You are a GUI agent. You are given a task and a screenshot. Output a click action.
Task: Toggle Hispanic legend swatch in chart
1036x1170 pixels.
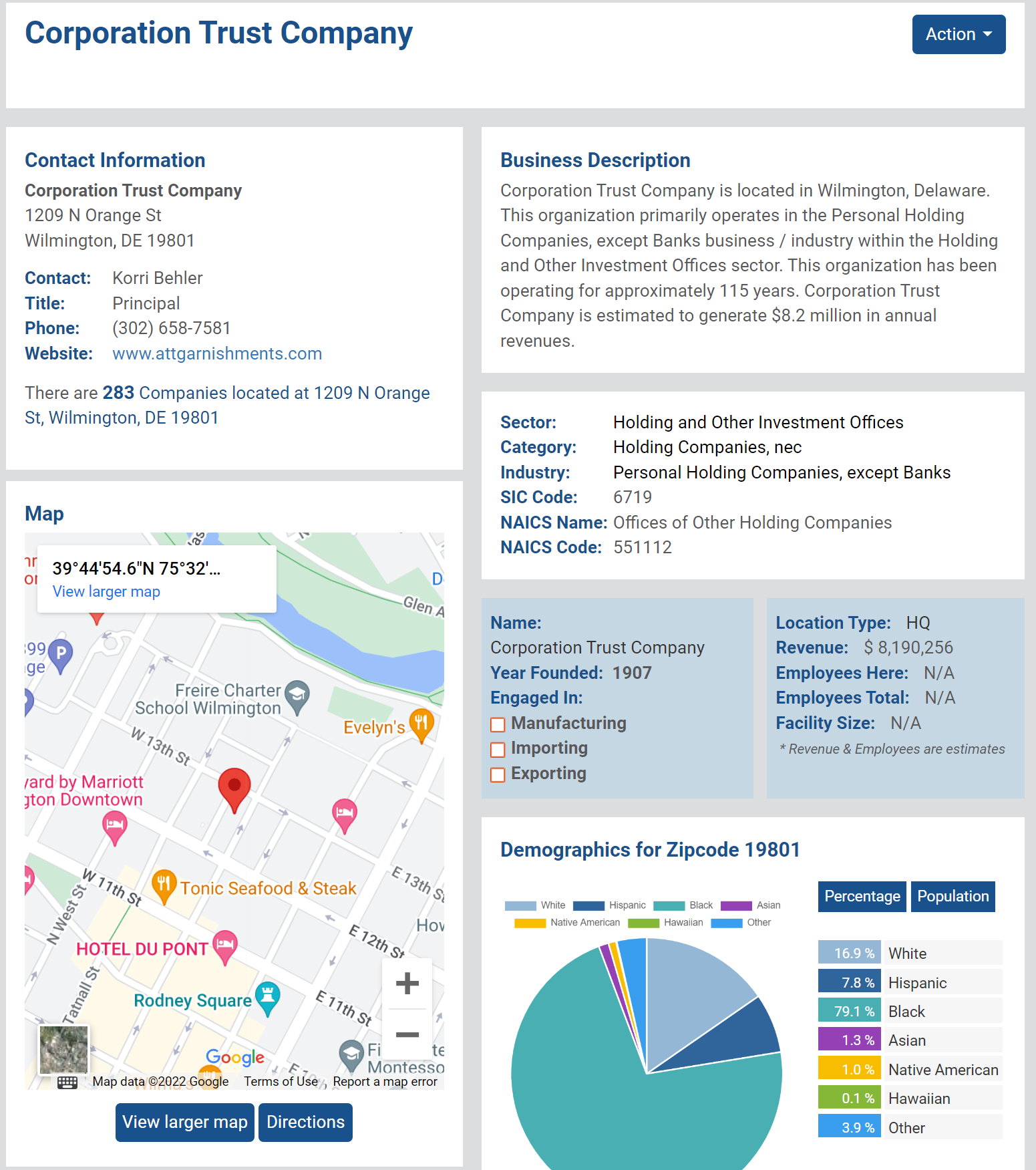pyautogui.click(x=588, y=906)
